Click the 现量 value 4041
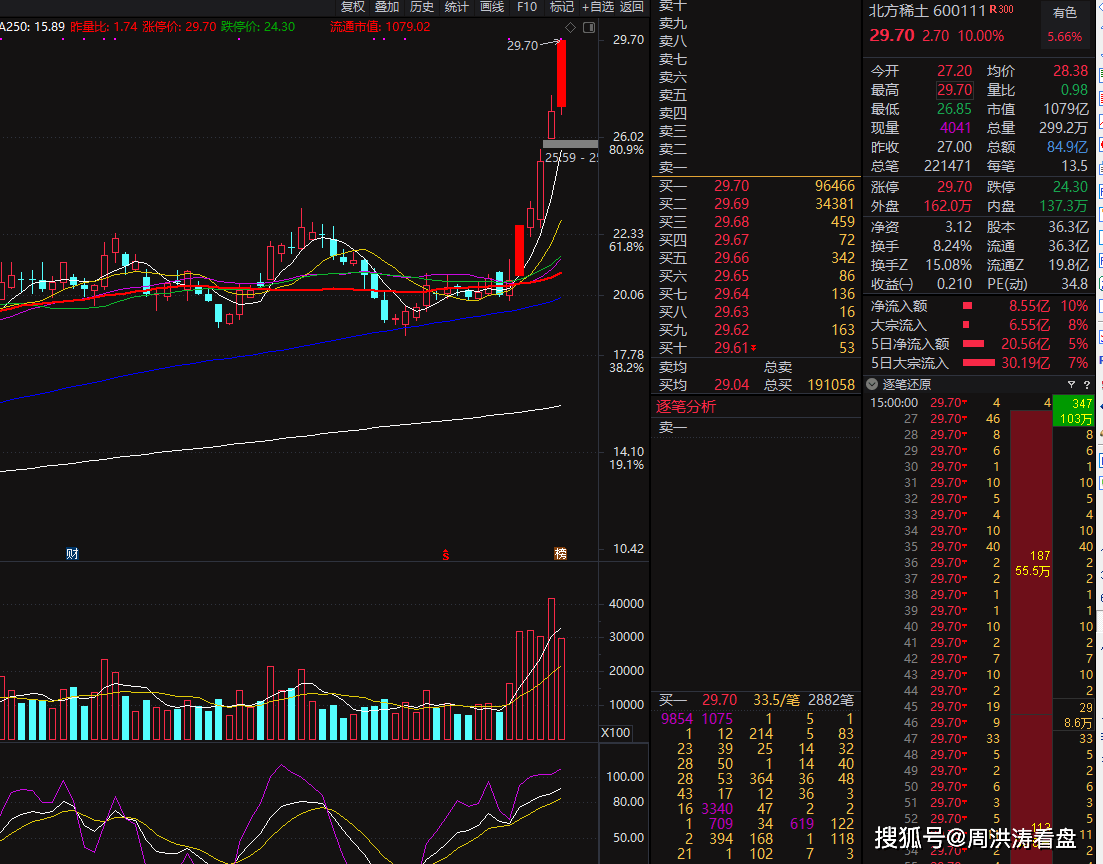This screenshot has height=864, width=1103. pos(955,128)
